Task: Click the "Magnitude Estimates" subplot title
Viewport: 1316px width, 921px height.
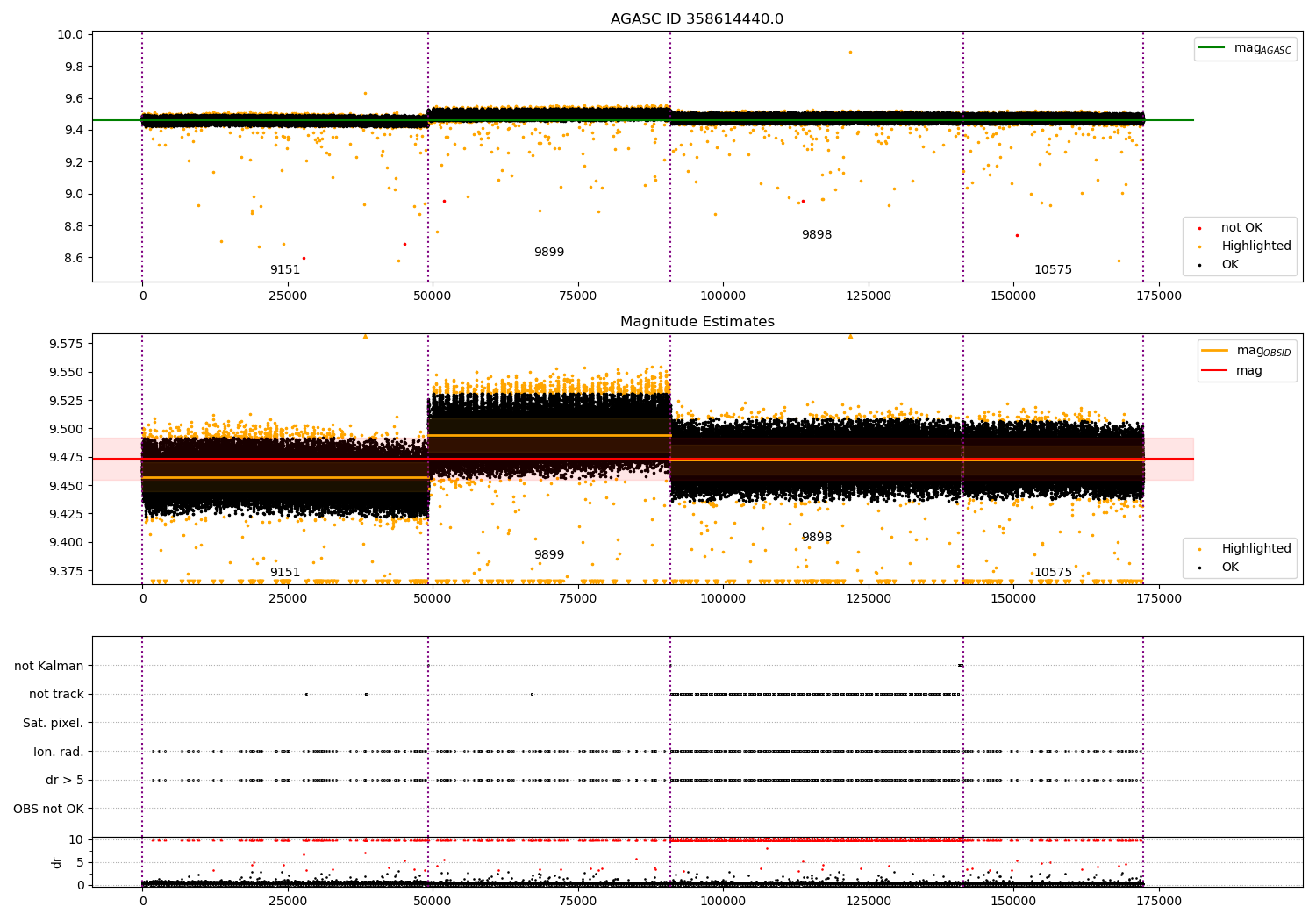Action: [697, 322]
